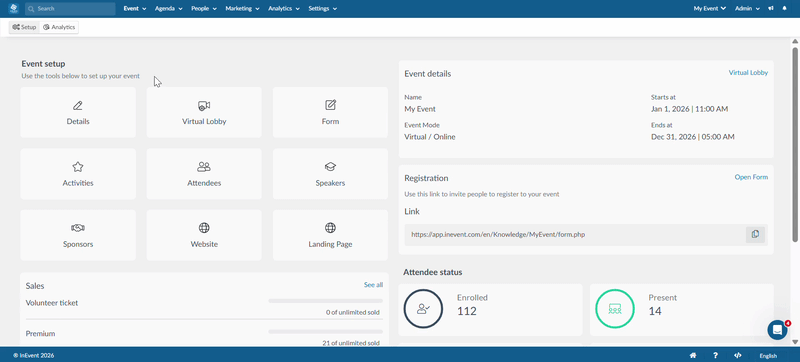Click See all in the Sales panel

373,285
